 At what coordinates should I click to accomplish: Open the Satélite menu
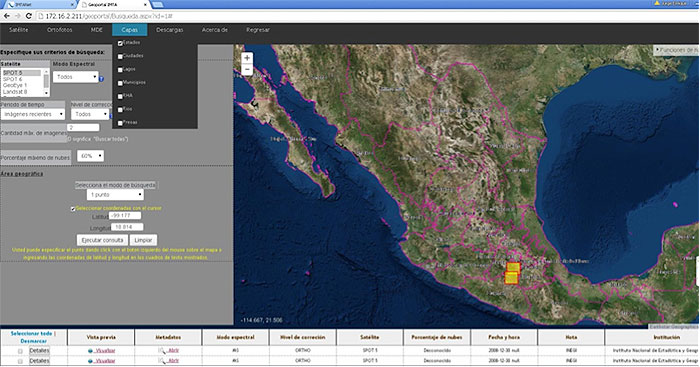(19, 30)
